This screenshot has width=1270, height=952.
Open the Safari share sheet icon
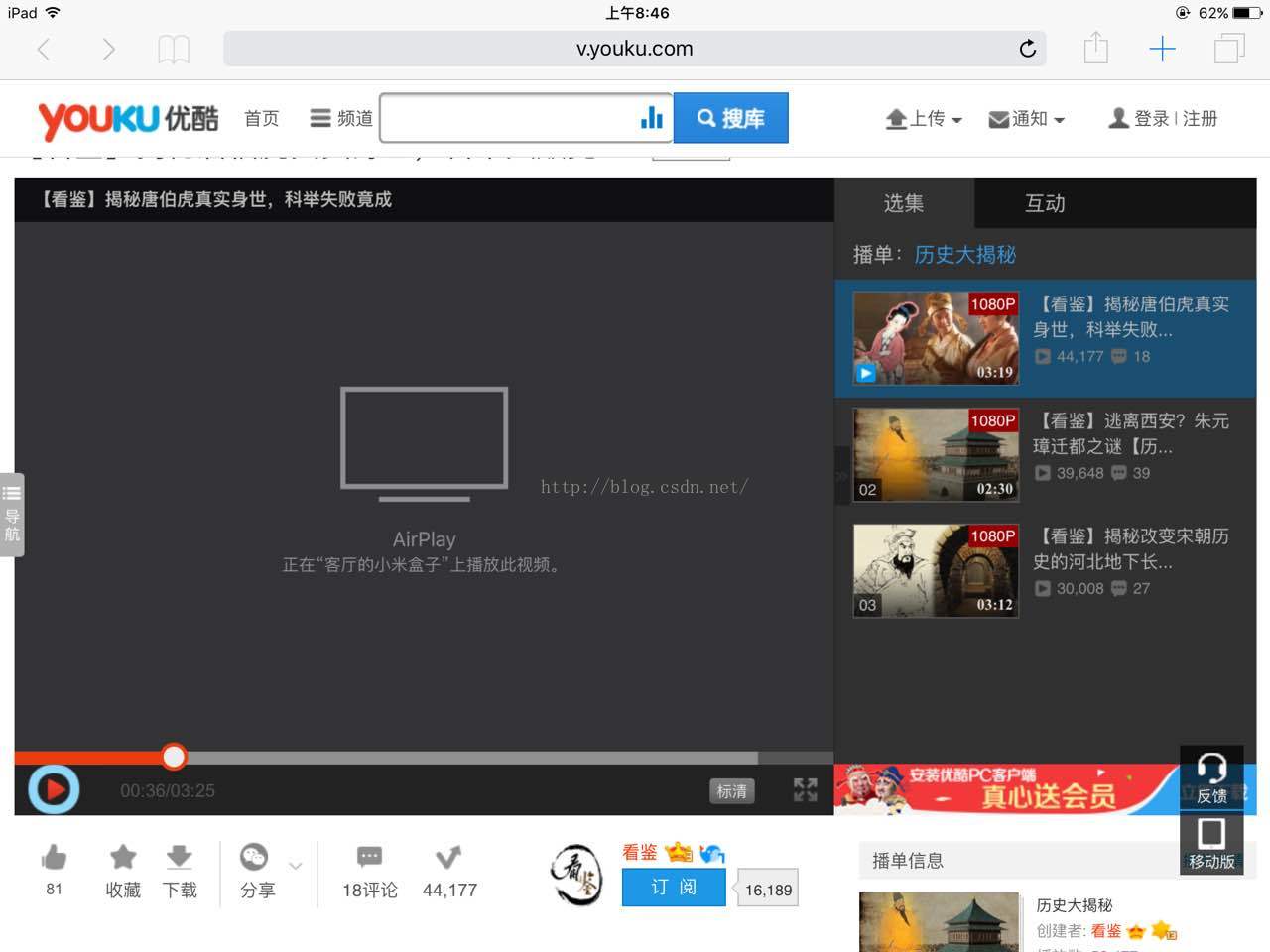click(1095, 48)
